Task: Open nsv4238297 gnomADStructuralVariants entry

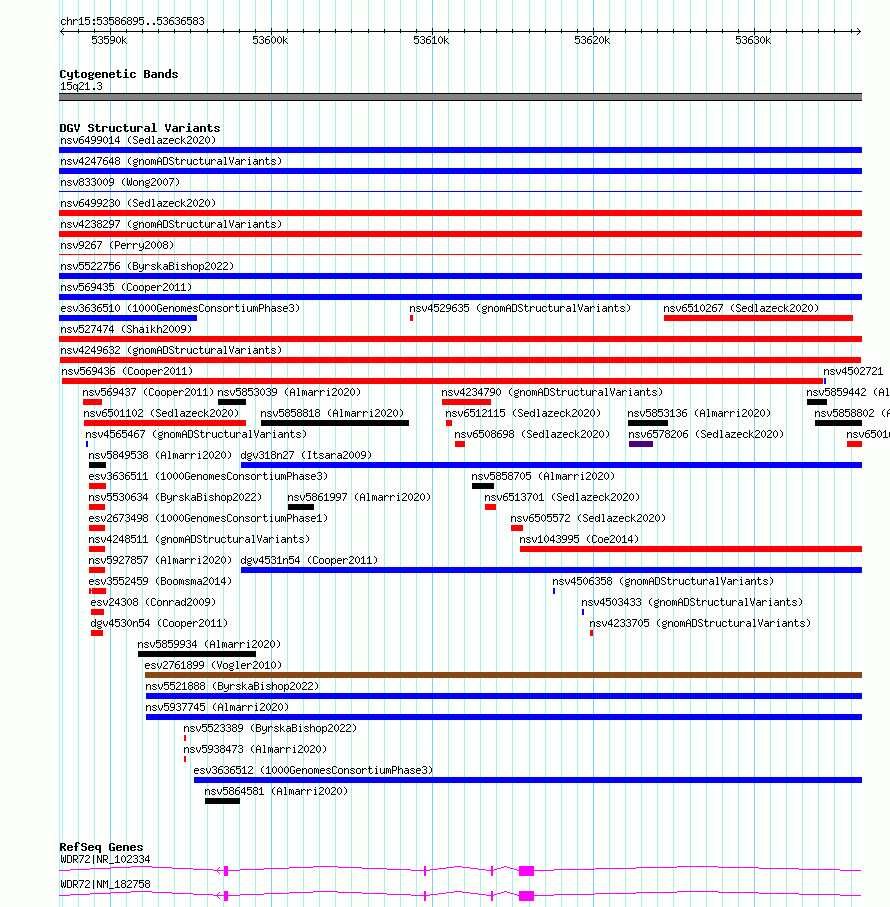Action: click(x=171, y=224)
